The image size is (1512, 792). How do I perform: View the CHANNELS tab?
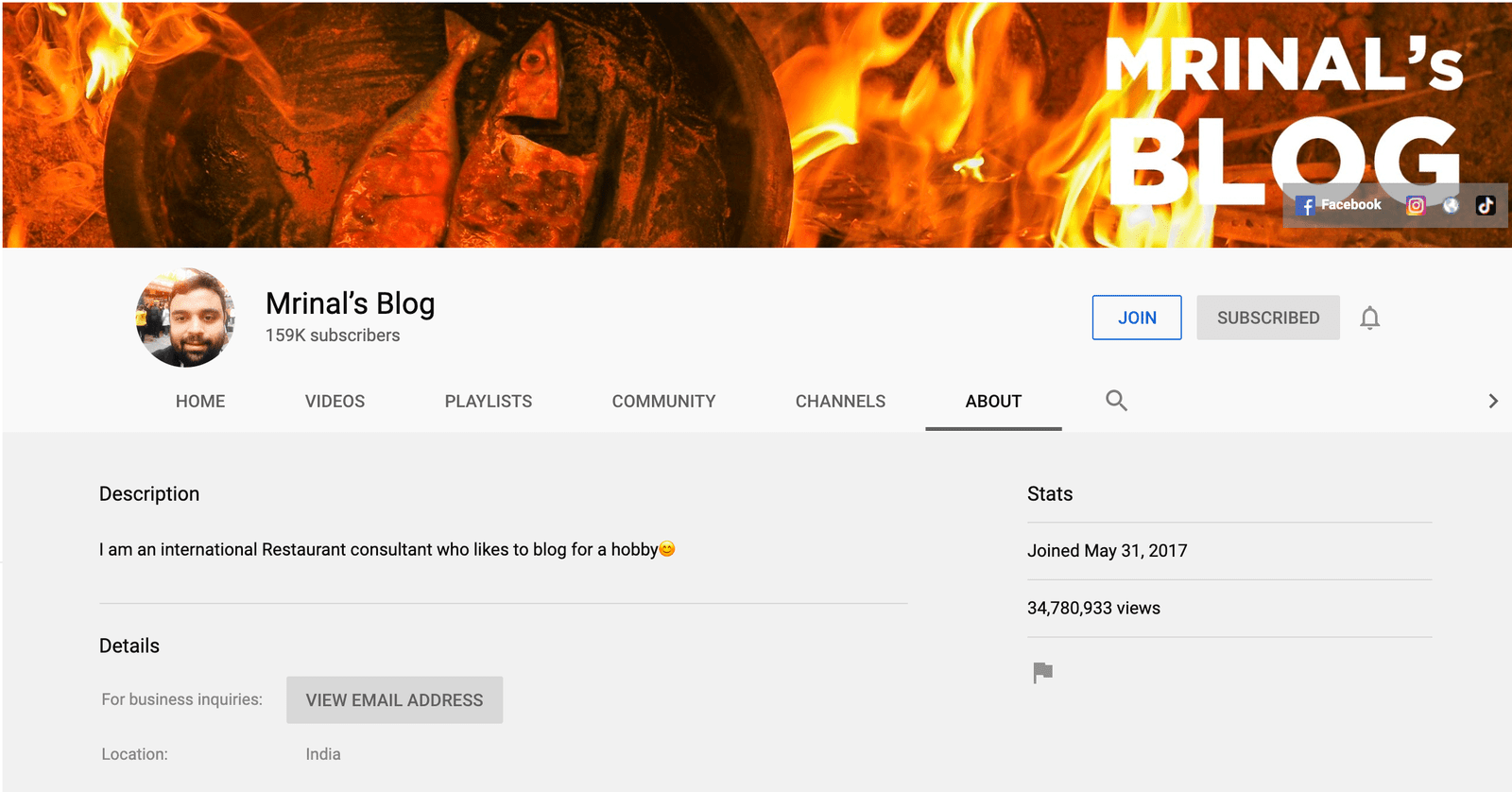840,402
